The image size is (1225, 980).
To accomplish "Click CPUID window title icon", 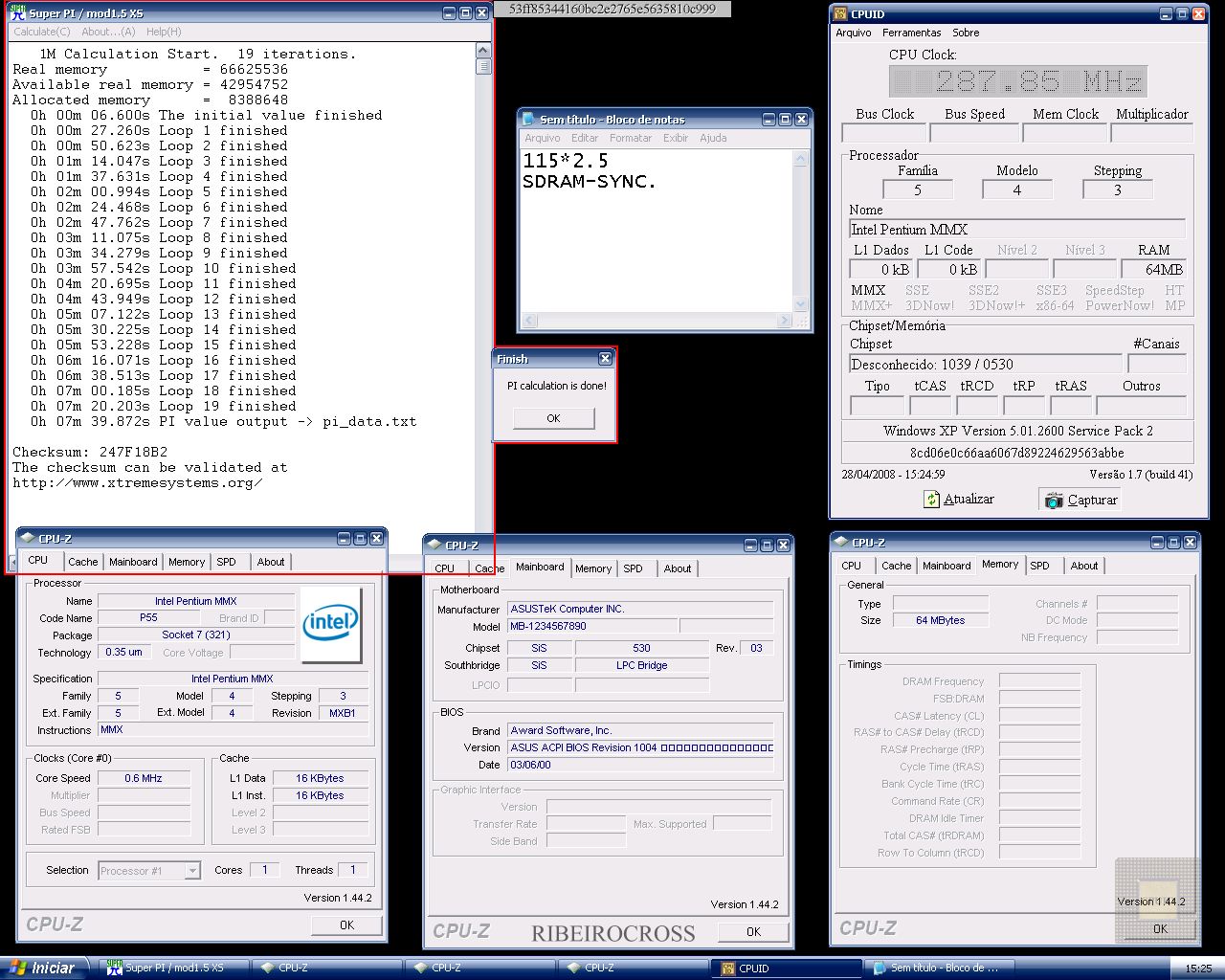I will coord(840,14).
